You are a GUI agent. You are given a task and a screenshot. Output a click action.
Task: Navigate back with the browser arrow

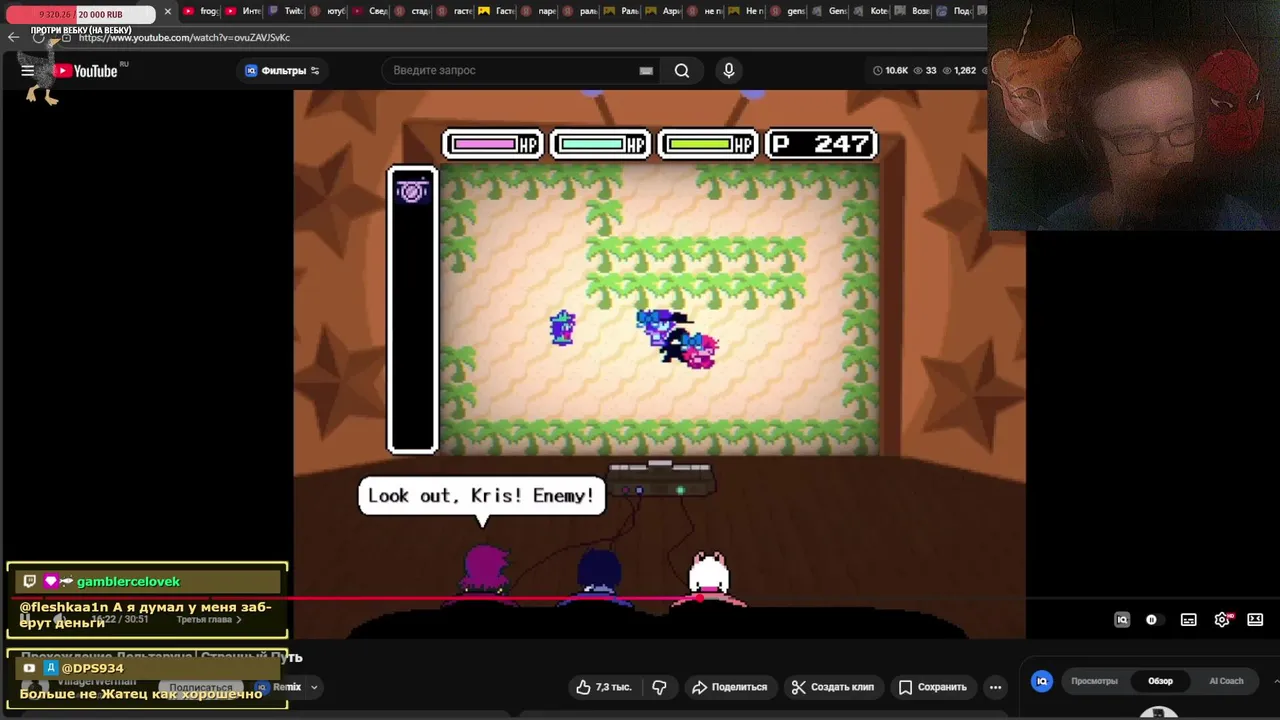pos(13,37)
